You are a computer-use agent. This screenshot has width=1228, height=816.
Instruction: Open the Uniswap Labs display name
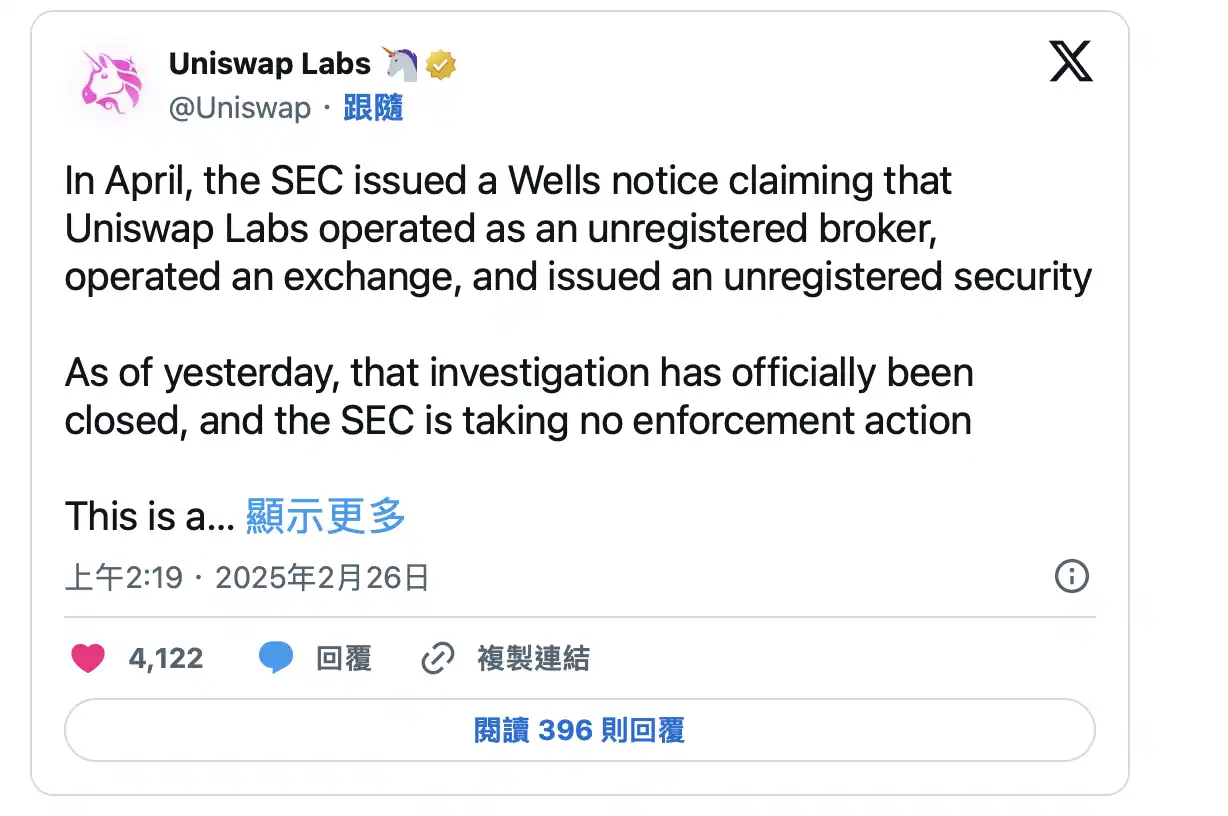[x=269, y=64]
